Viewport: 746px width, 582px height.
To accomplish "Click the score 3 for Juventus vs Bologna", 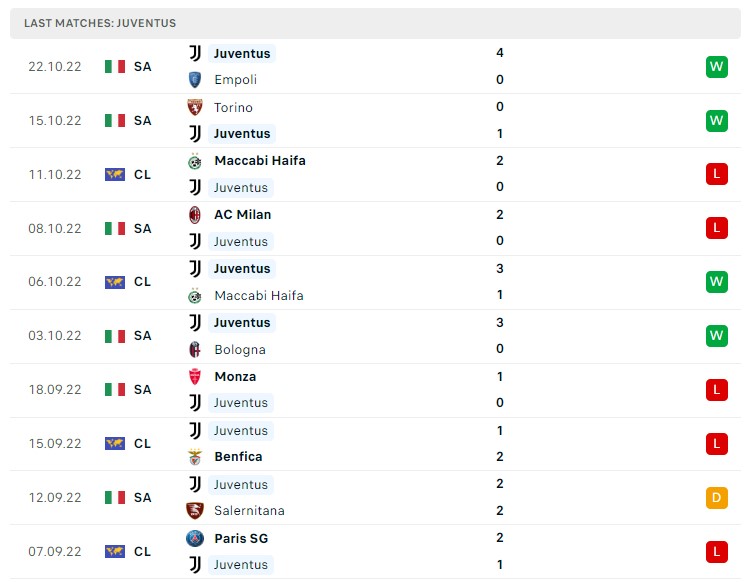I will click(x=500, y=323).
